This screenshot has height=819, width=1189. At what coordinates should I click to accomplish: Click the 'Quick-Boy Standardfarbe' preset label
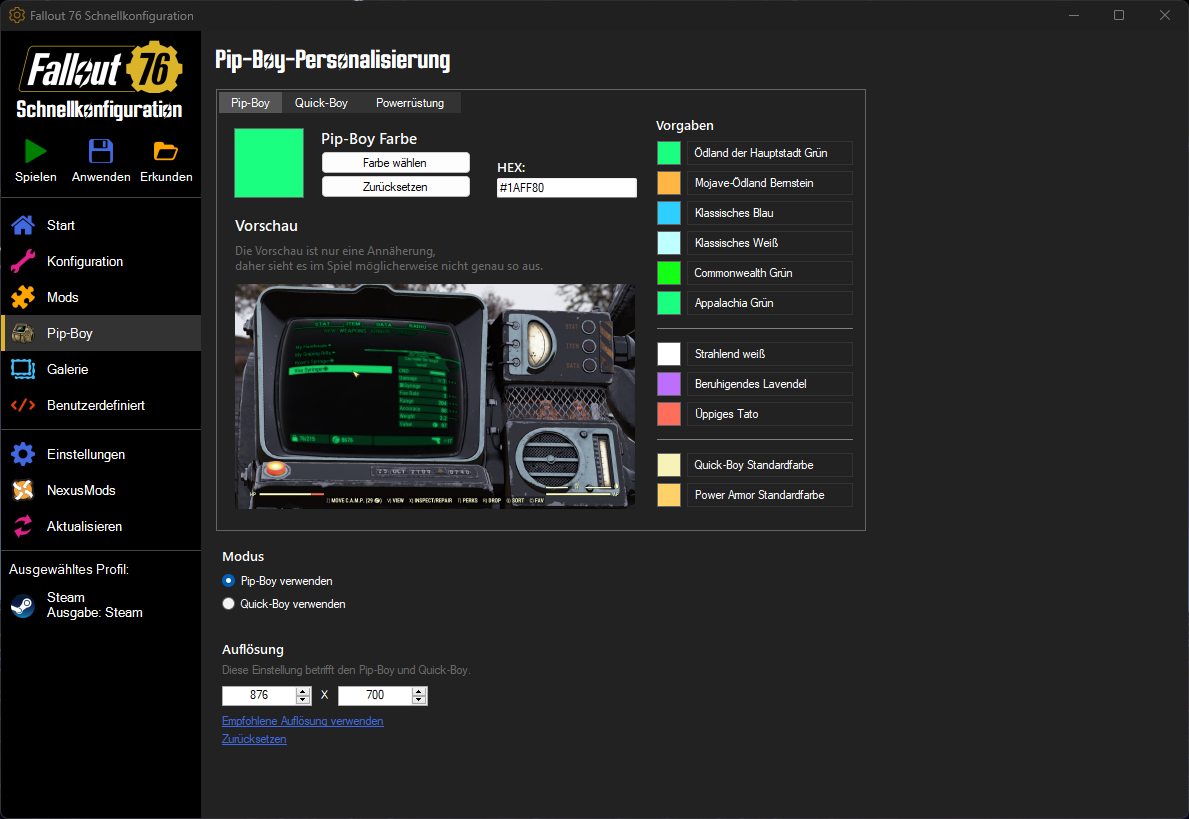point(770,465)
